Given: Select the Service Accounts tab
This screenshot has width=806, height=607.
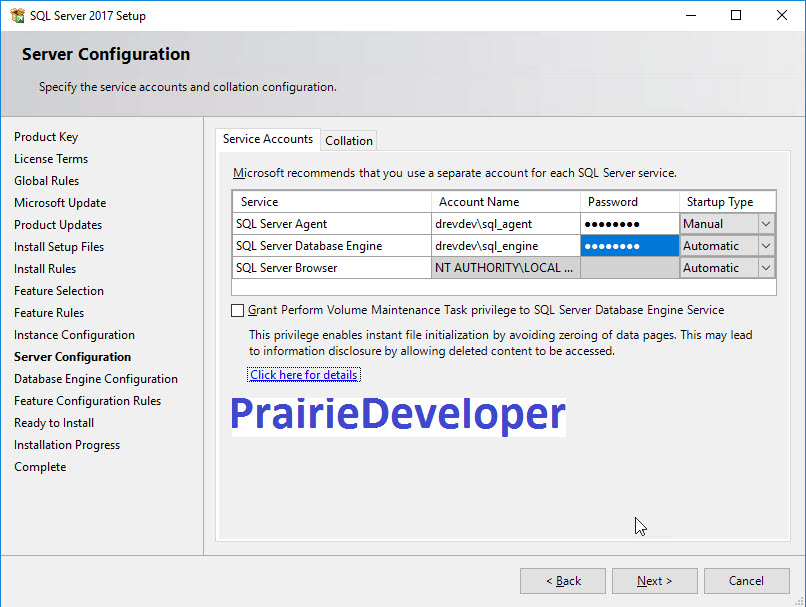Looking at the screenshot, I should click(268, 139).
